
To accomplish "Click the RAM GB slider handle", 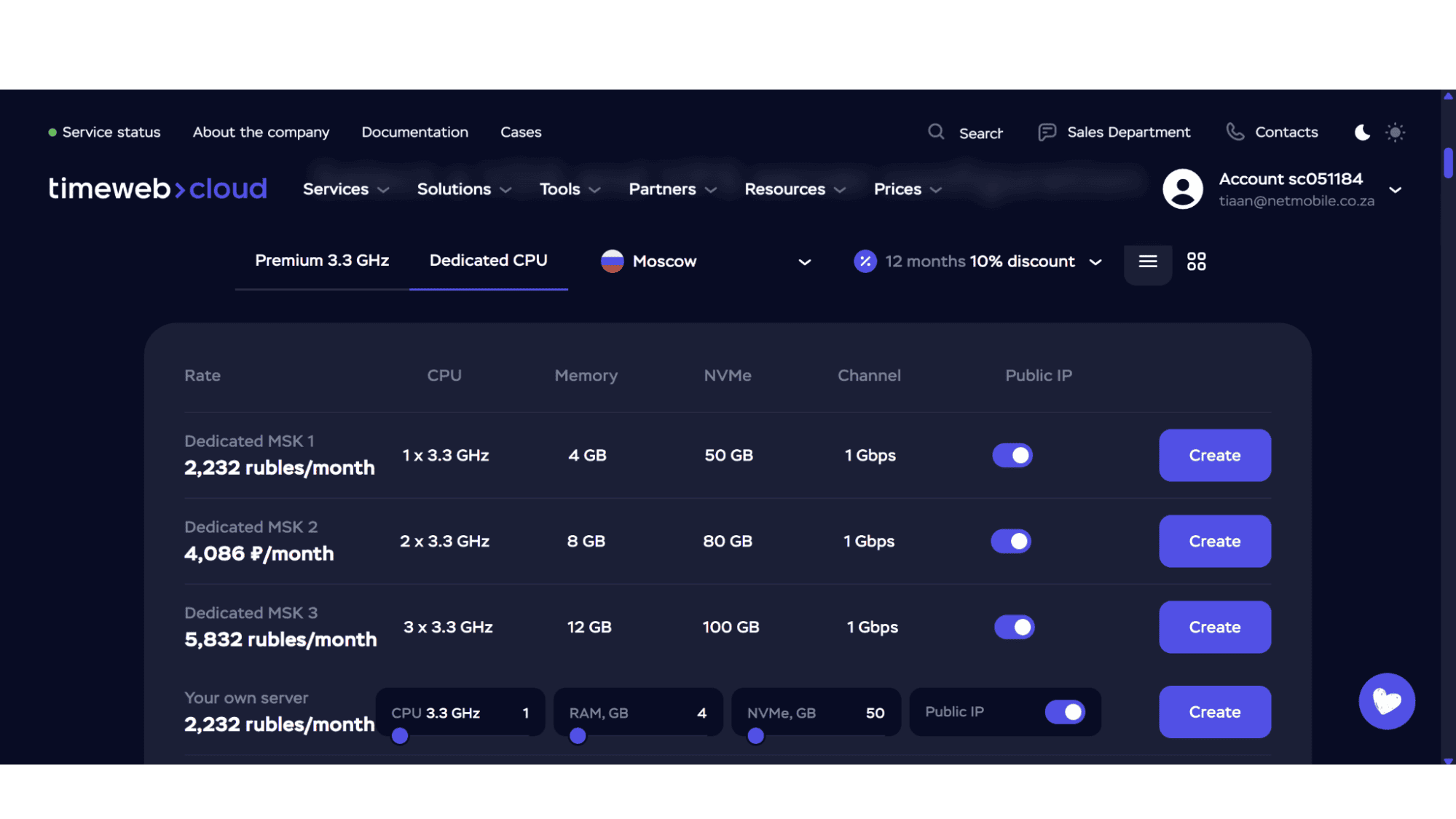I will point(578,736).
